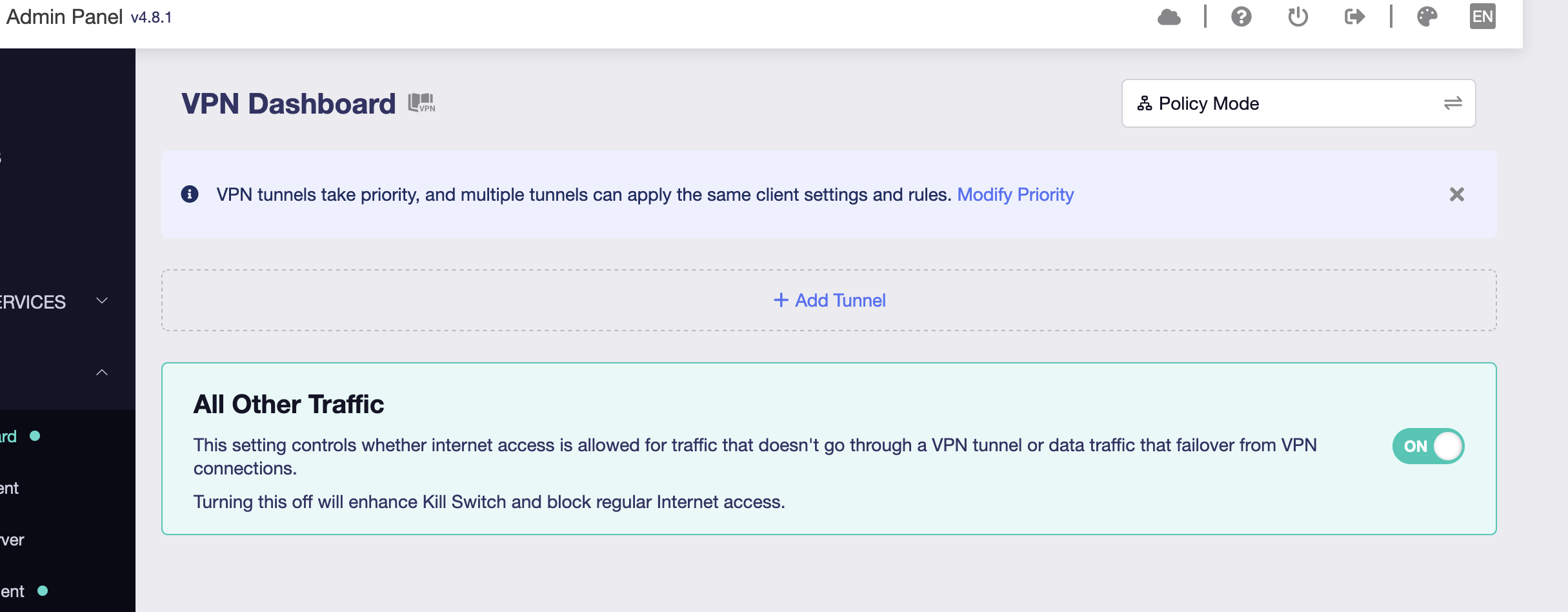
Task: Click the swap arrows icon in Policy Mode
Action: point(1452,103)
